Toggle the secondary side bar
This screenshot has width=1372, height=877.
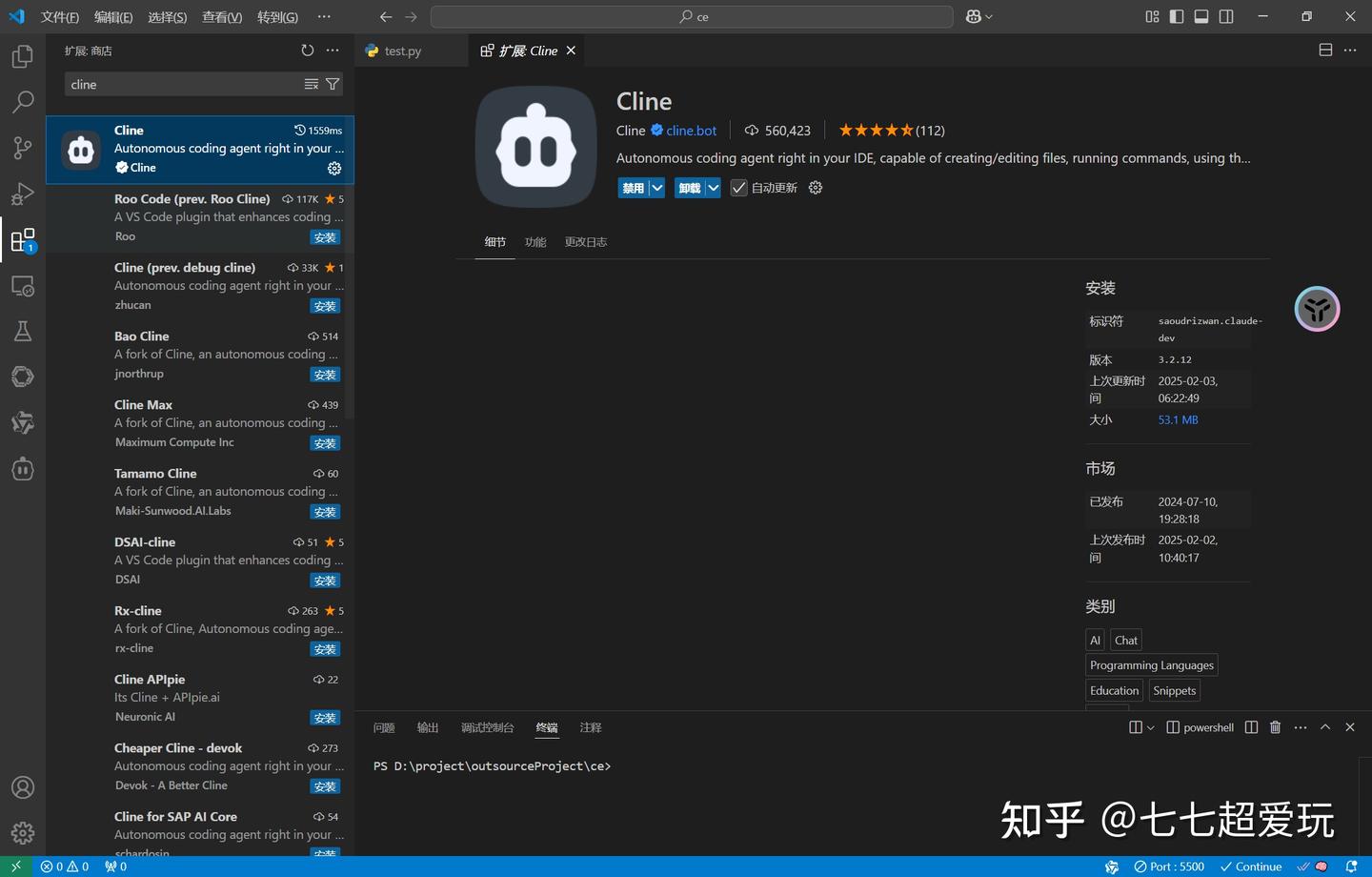1226,16
